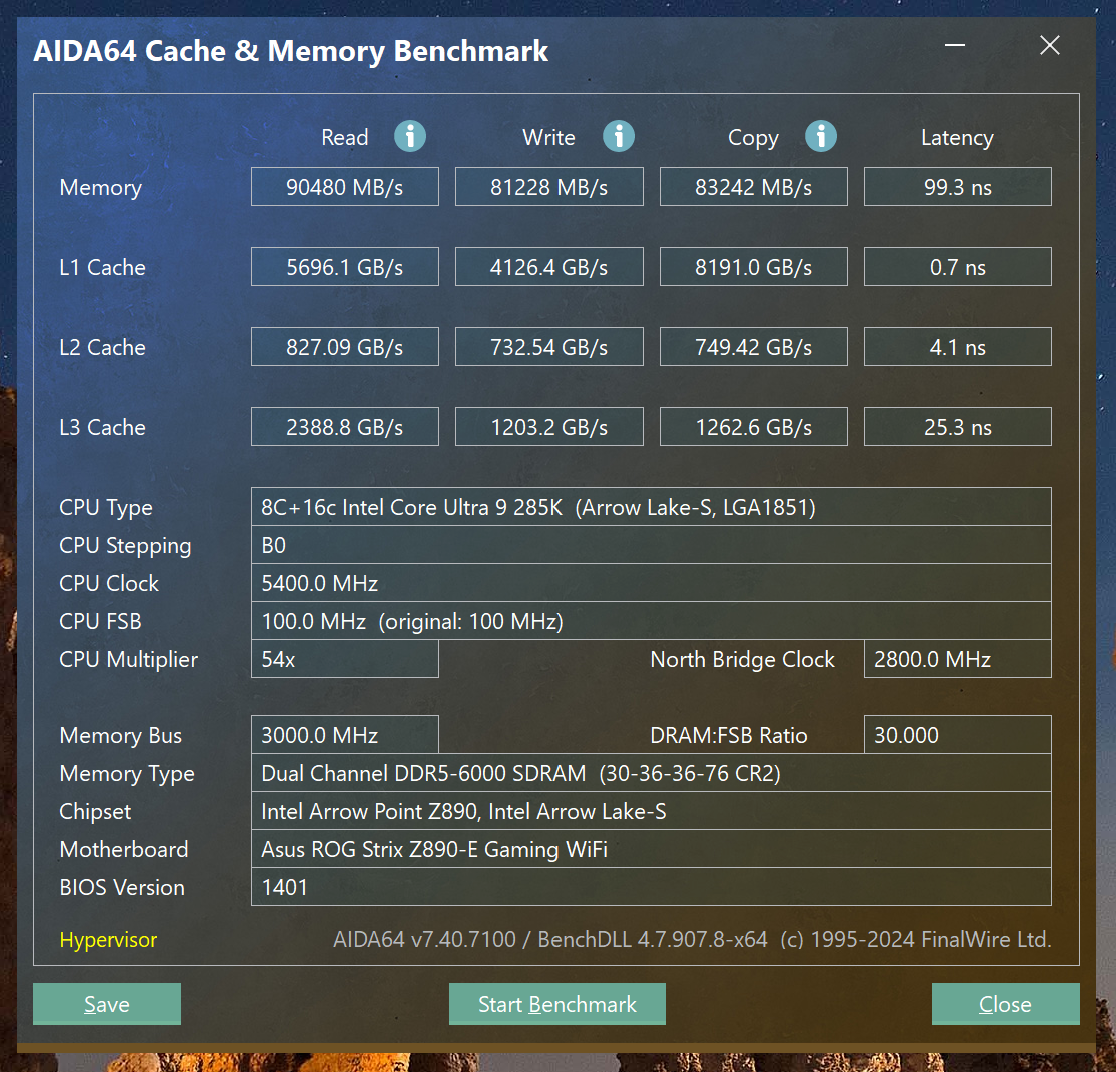Click the CPU Stepping field B0
The image size is (1116, 1072).
coord(651,545)
